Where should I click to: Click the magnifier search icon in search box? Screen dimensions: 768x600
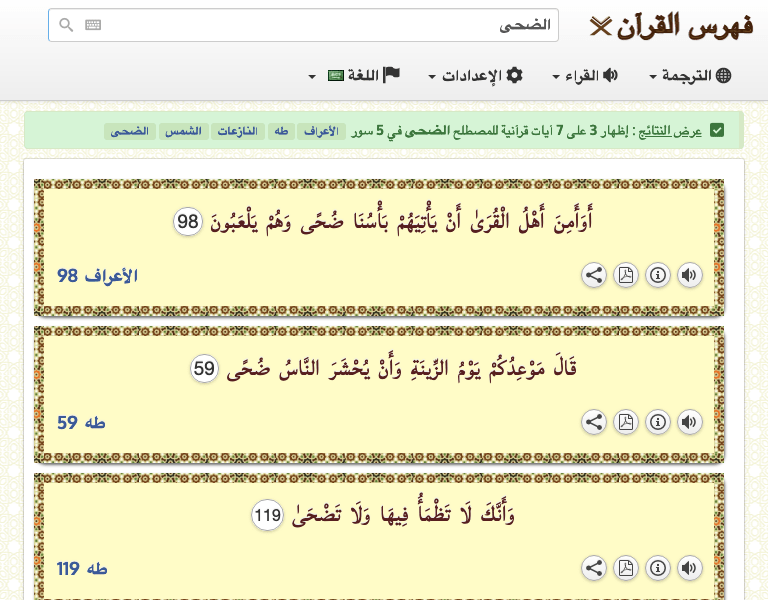[x=66, y=26]
